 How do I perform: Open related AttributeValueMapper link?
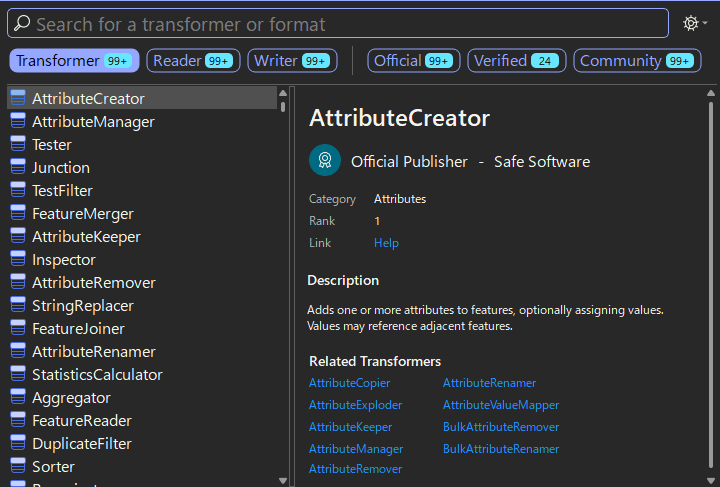point(501,405)
